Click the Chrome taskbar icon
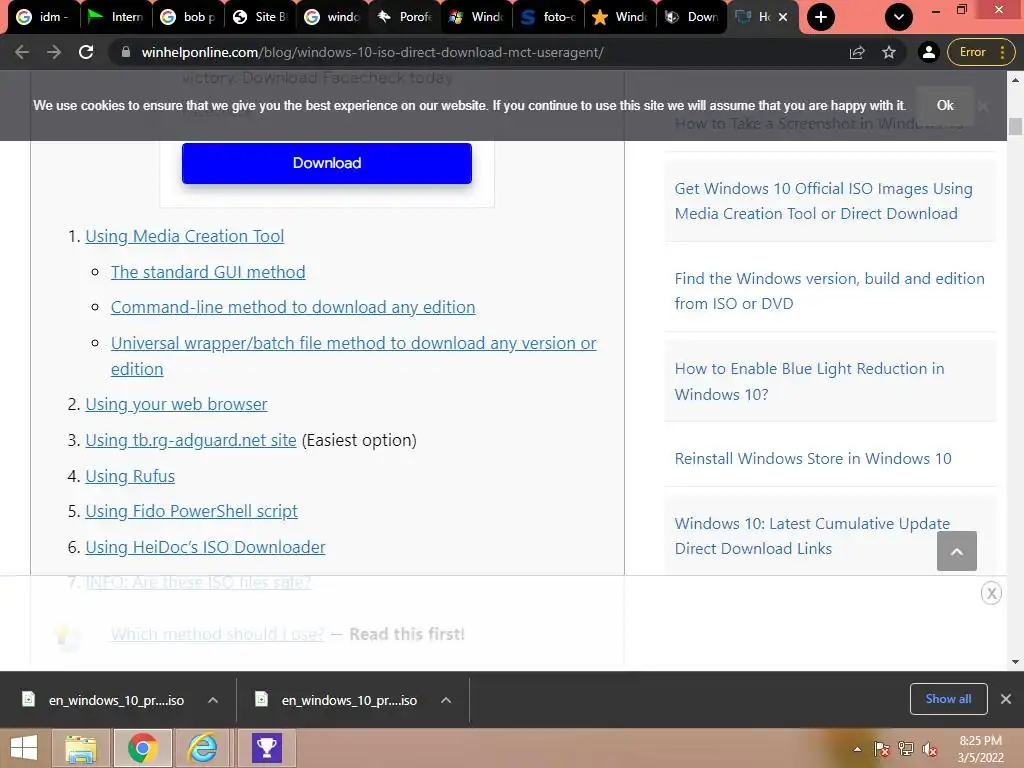This screenshot has width=1024, height=768. pyautogui.click(x=142, y=748)
